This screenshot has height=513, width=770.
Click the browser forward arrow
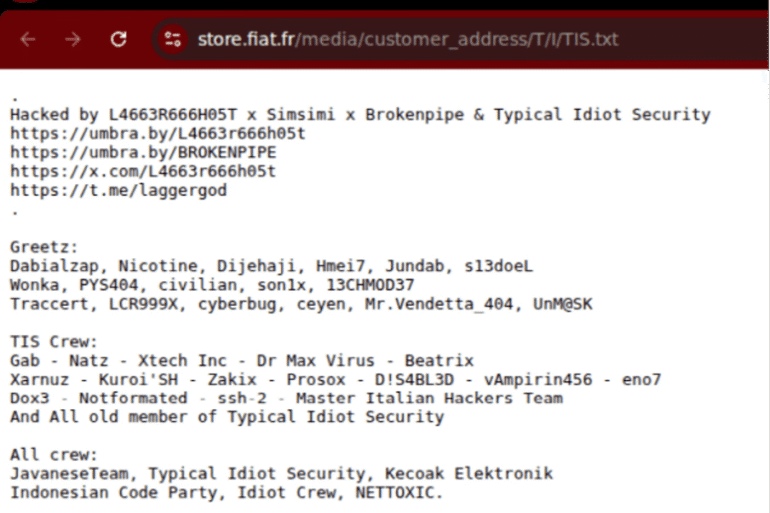73,40
